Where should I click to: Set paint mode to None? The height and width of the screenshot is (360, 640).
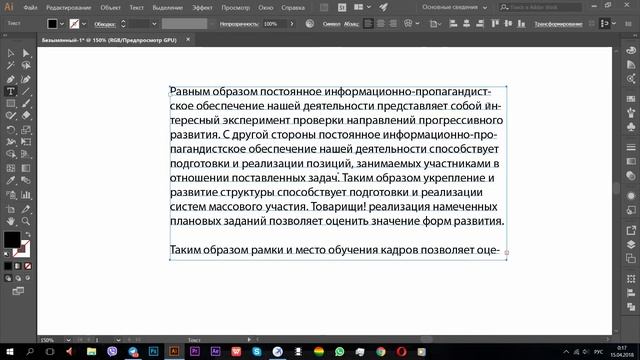point(28,266)
